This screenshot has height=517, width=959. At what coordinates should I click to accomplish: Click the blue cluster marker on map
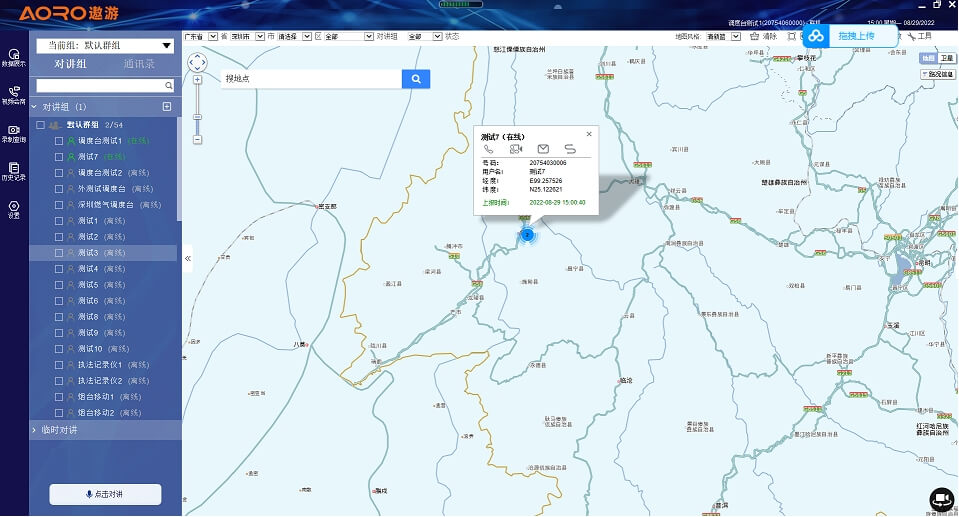click(527, 234)
